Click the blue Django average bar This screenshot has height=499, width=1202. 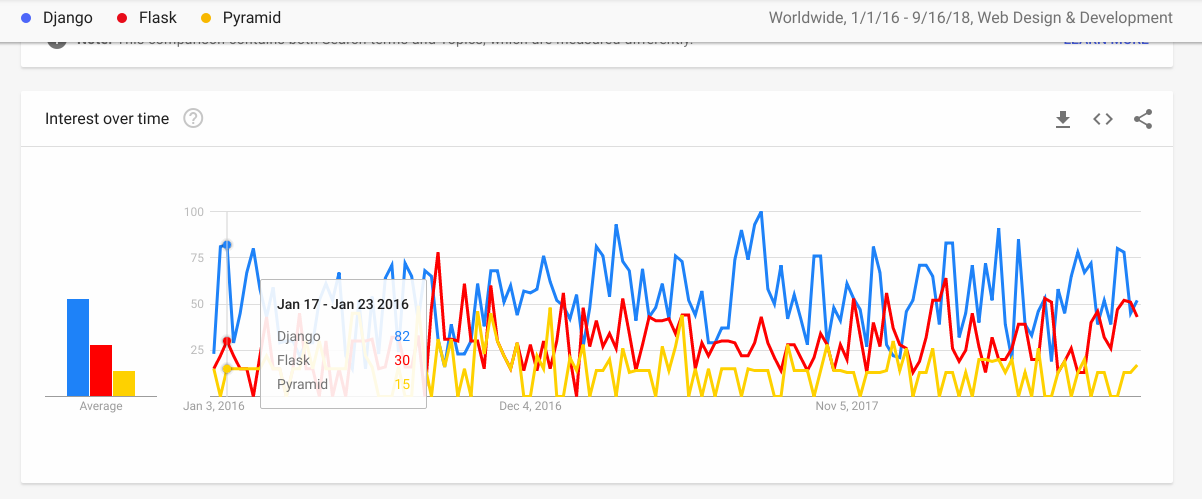[x=78, y=347]
